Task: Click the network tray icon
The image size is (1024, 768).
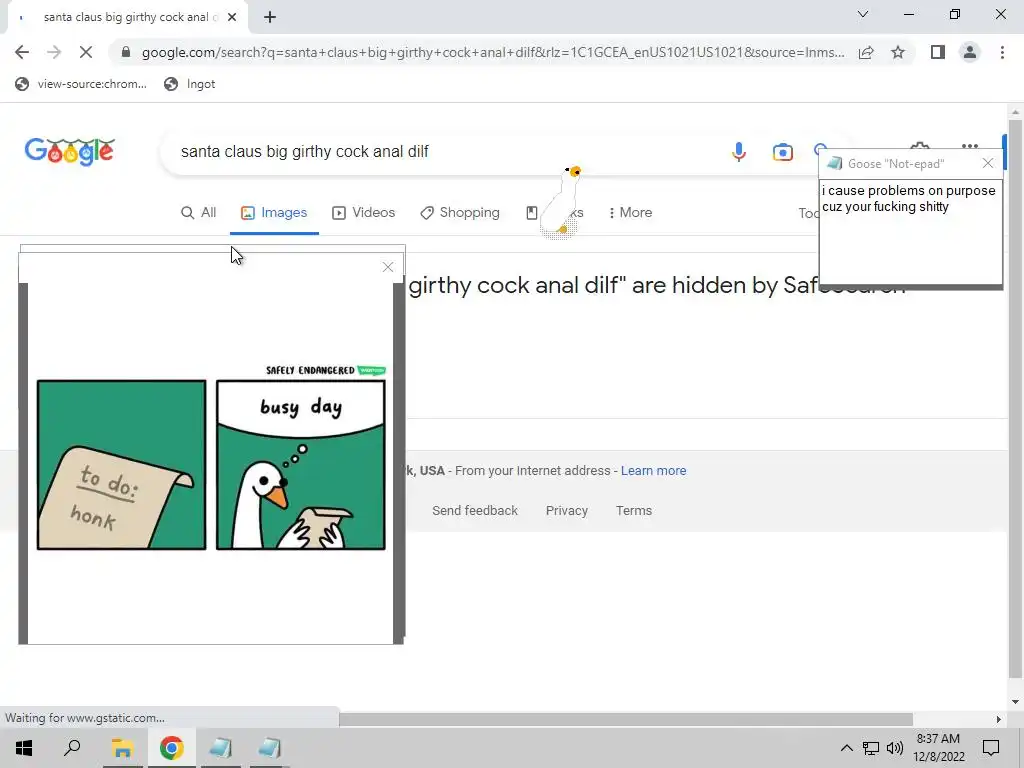Action: pyautogui.click(x=871, y=748)
